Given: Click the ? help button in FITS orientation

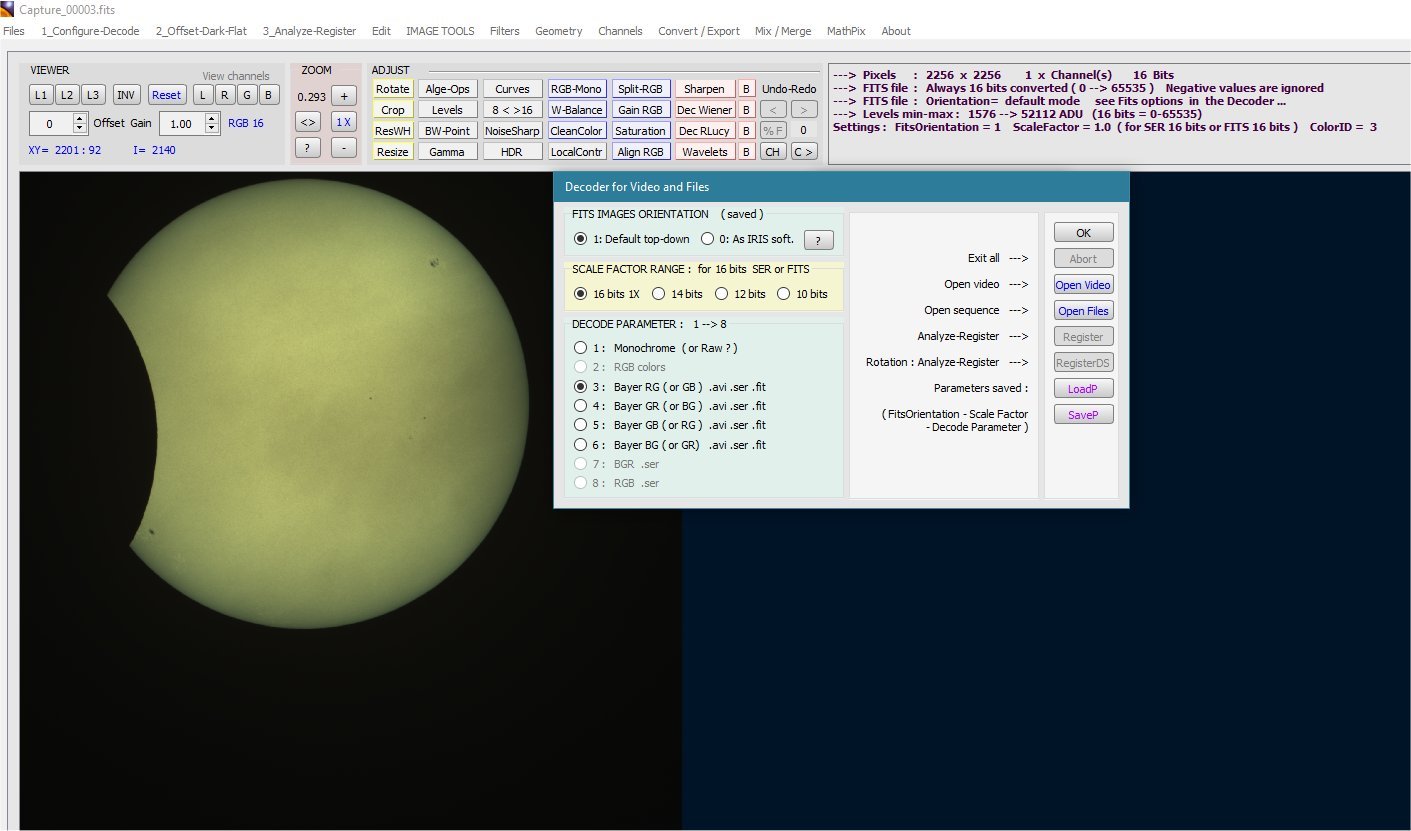Looking at the screenshot, I should (x=819, y=240).
